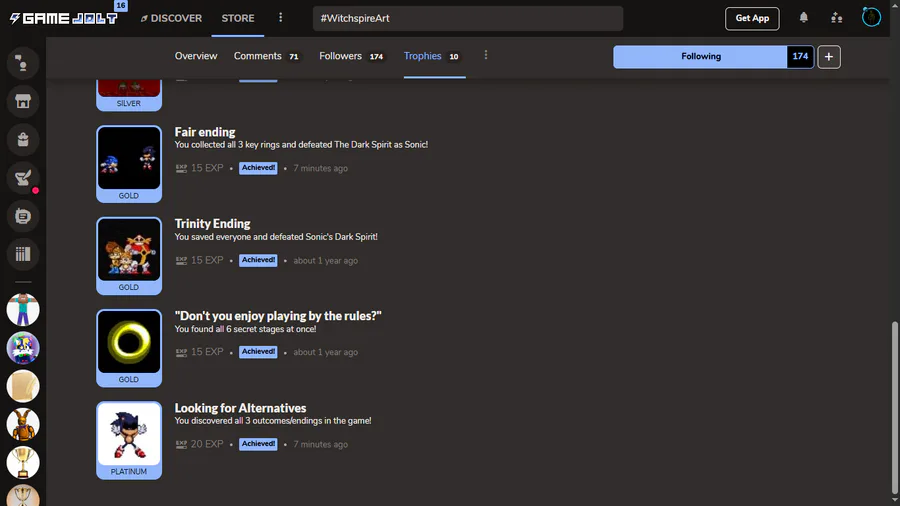Click Achieved! badge on Looking for Alternatives

(258, 444)
